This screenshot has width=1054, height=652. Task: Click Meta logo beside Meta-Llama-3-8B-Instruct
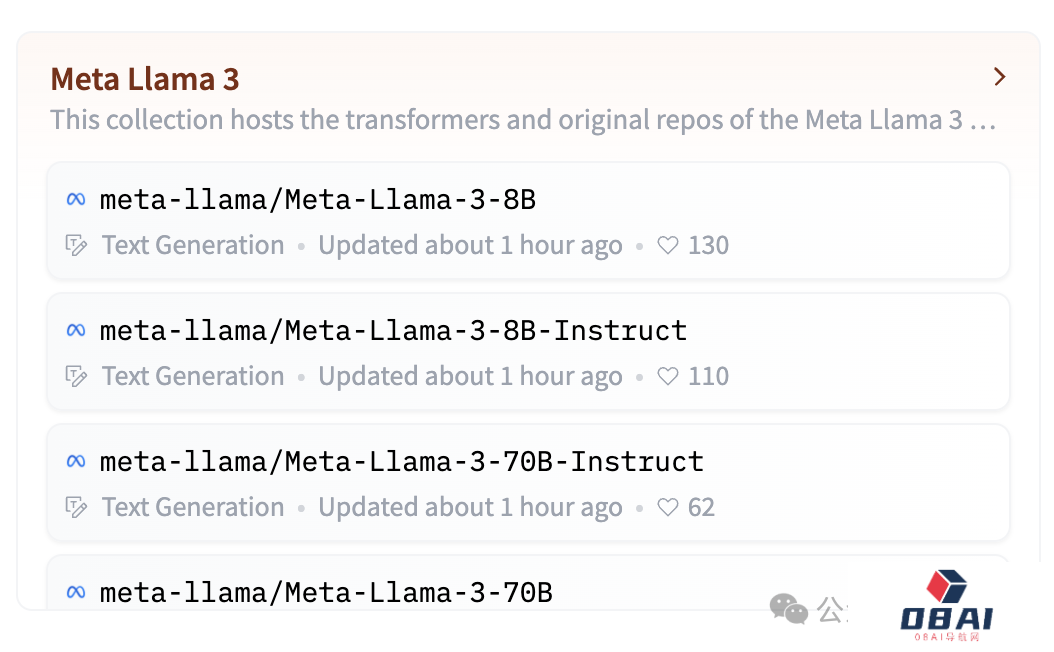click(x=76, y=330)
